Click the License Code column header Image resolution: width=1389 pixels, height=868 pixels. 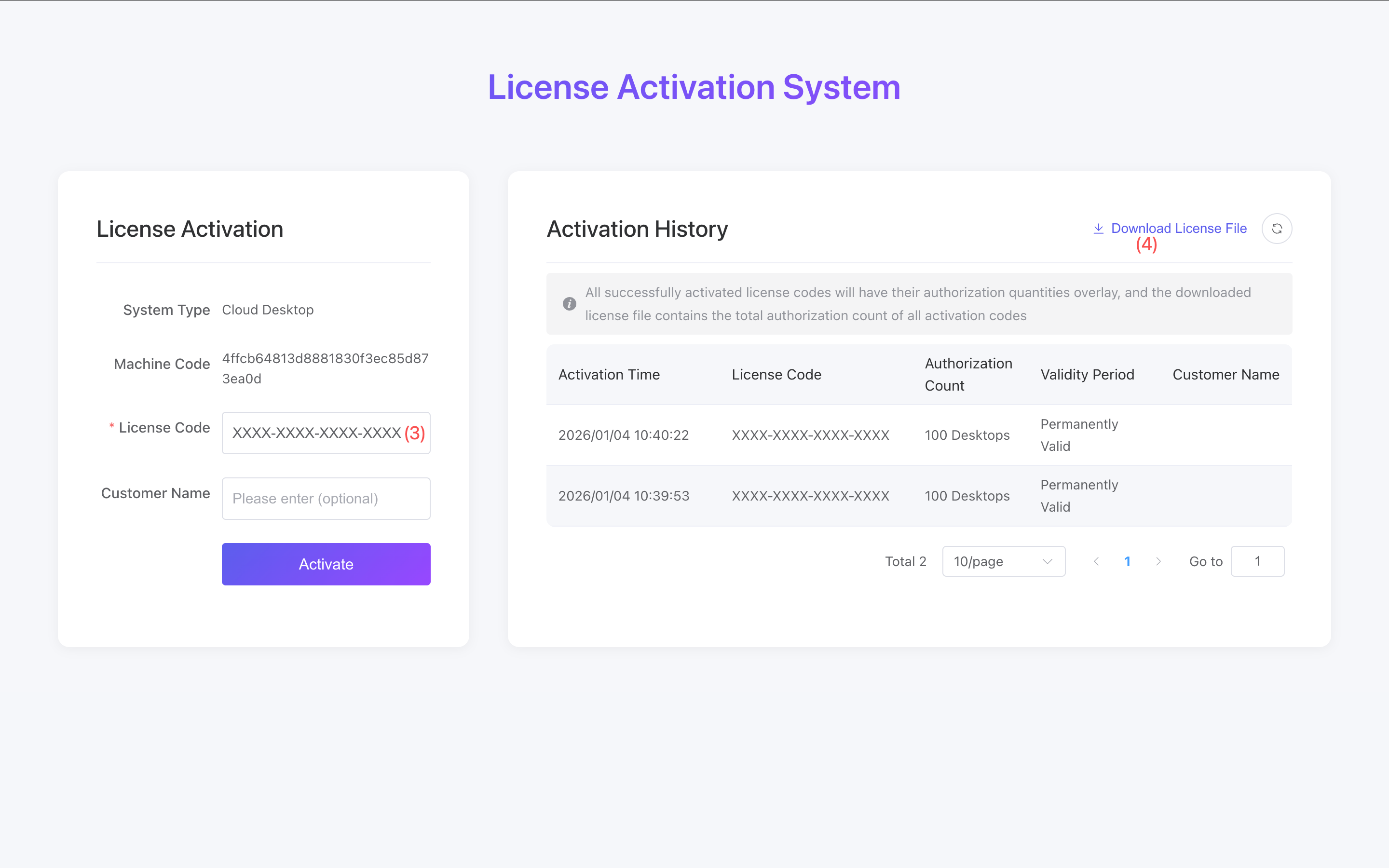coord(776,374)
